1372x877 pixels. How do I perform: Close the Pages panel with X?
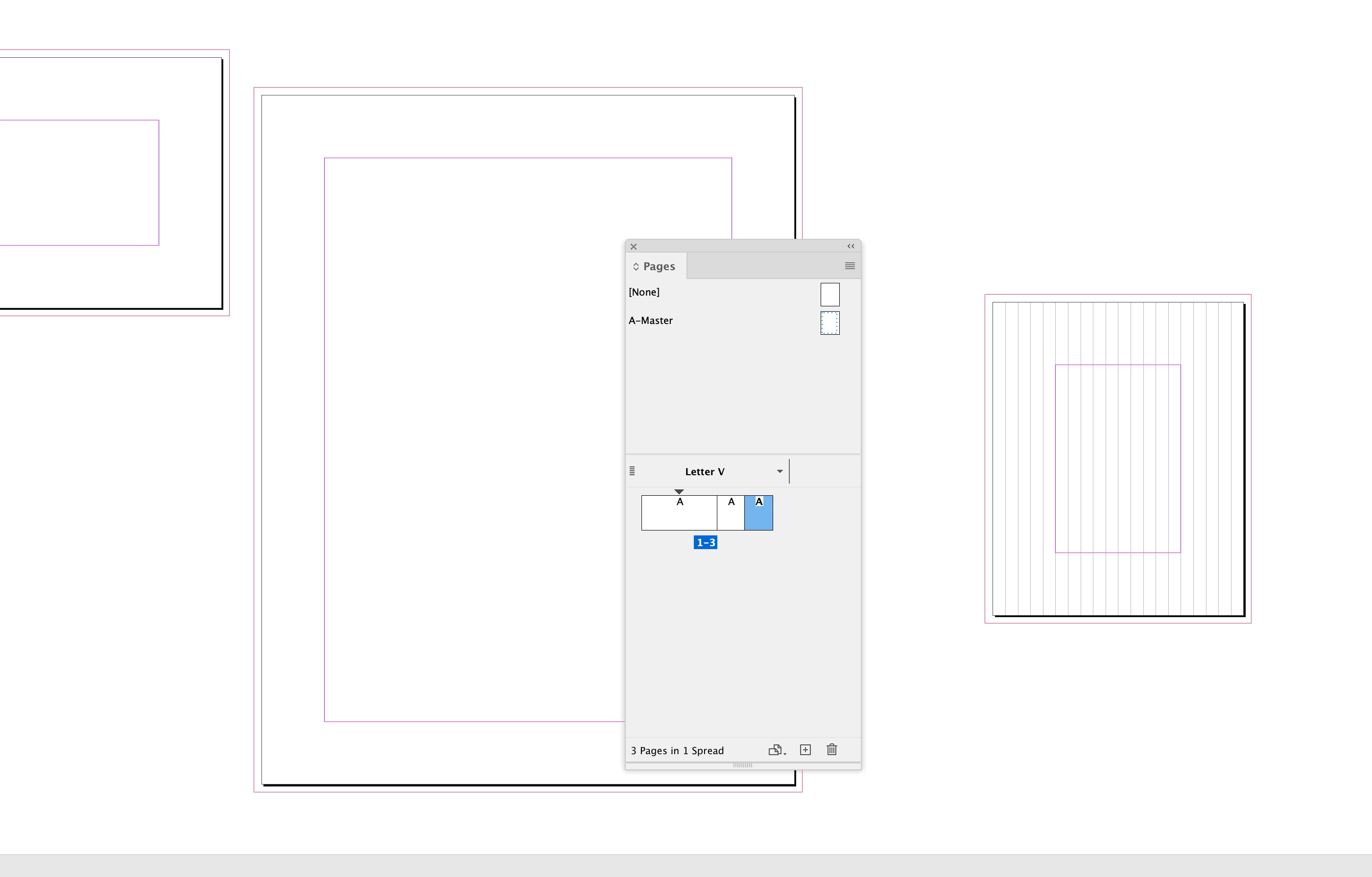click(x=634, y=247)
